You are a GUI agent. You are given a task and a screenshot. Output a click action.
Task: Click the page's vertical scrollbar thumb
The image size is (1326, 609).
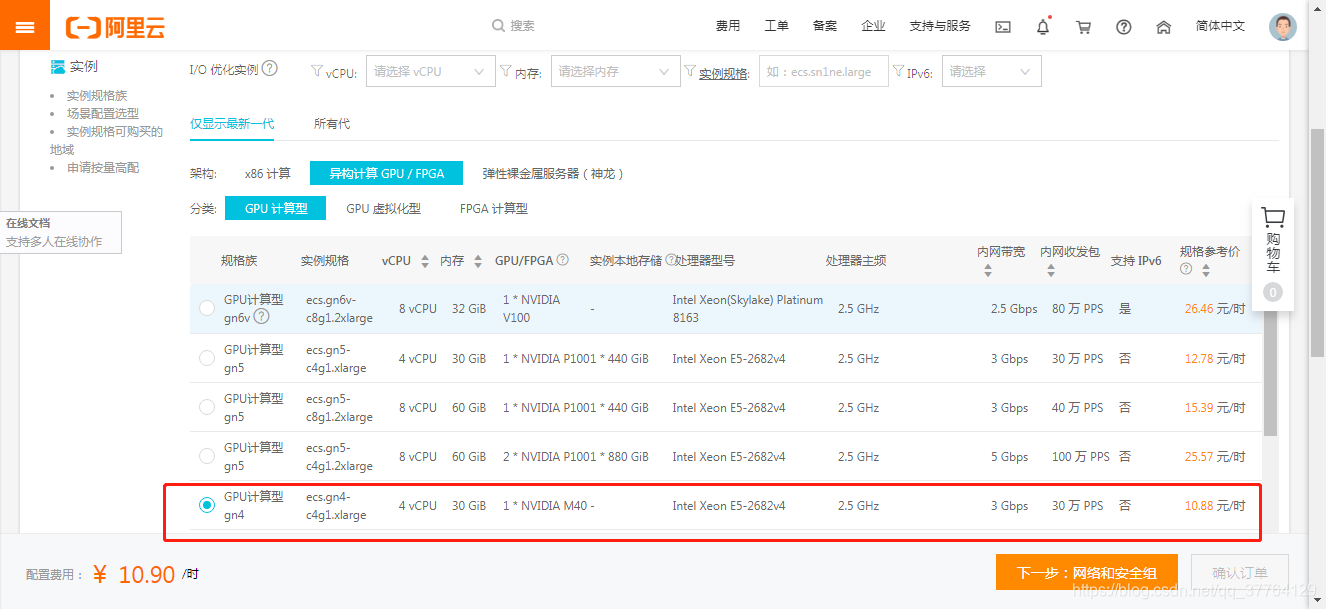1318,243
